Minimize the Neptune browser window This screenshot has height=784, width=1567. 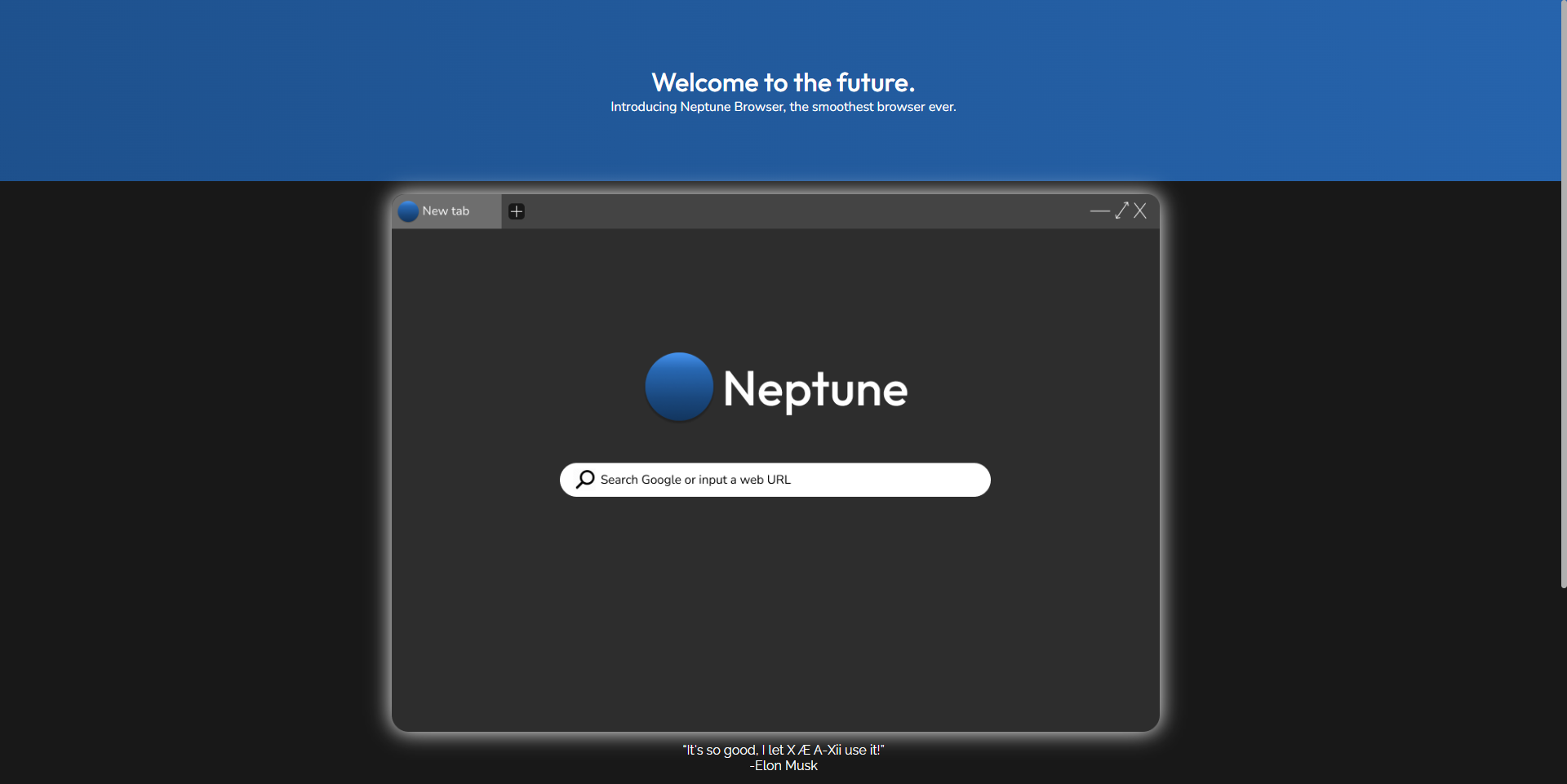tap(1100, 210)
